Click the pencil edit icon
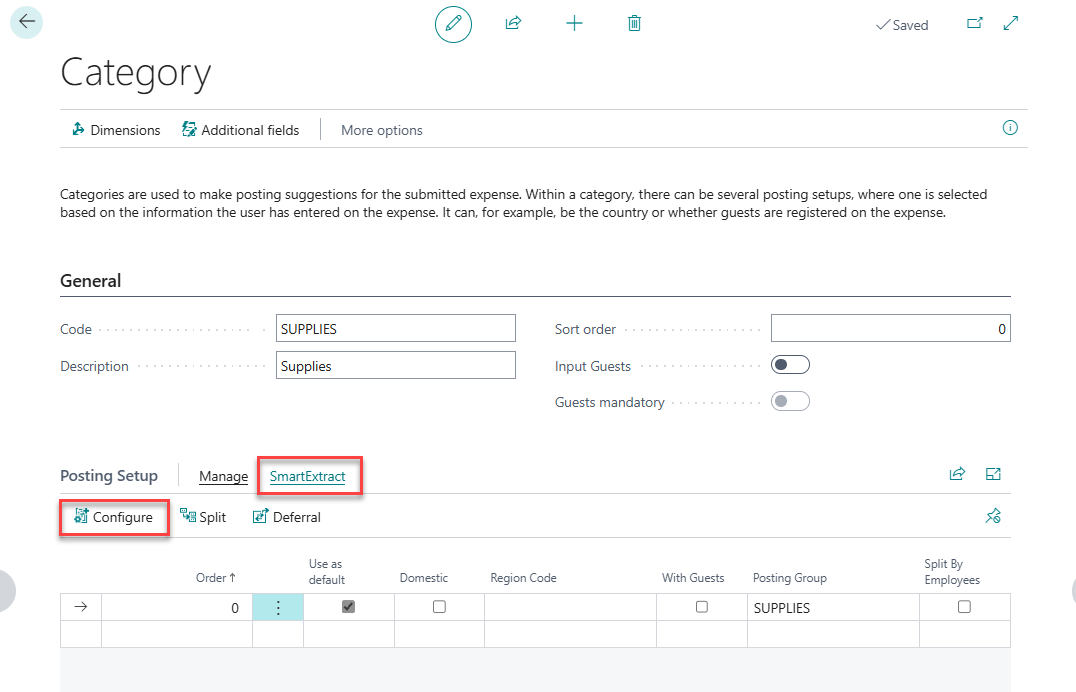1076x692 pixels. coord(453,23)
